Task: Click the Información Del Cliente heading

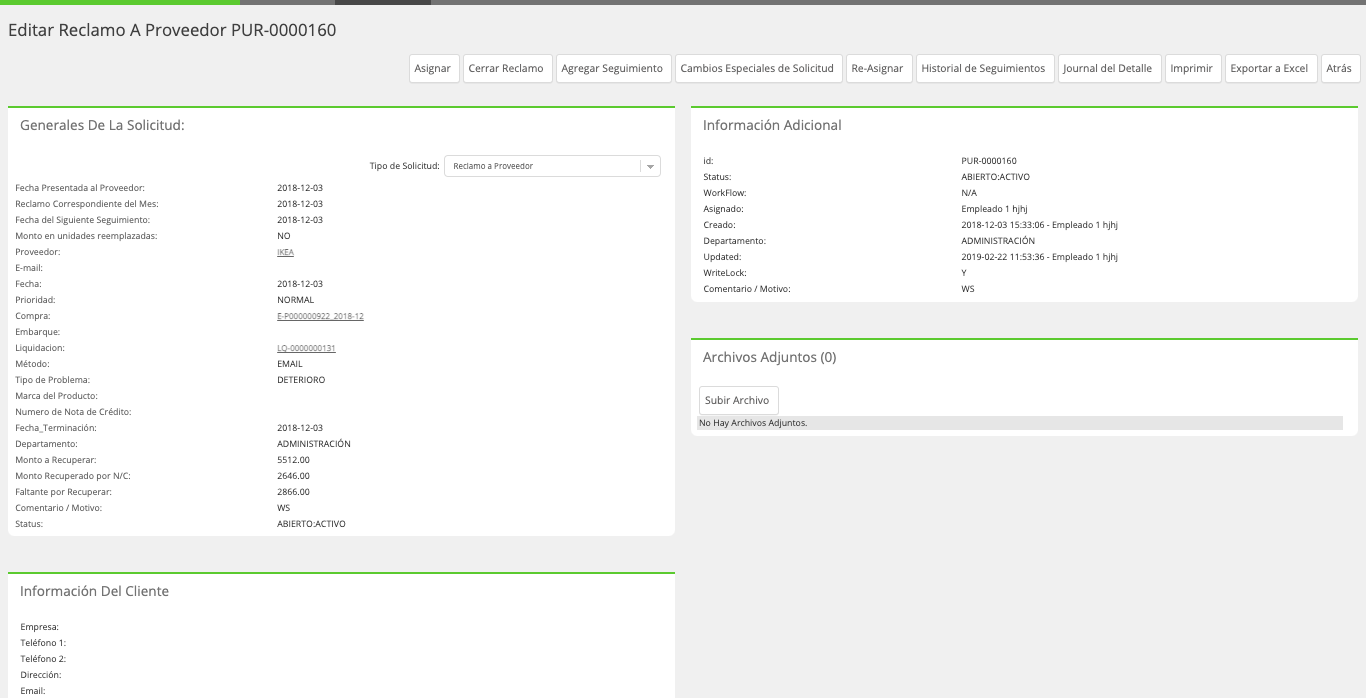Action: pos(95,591)
